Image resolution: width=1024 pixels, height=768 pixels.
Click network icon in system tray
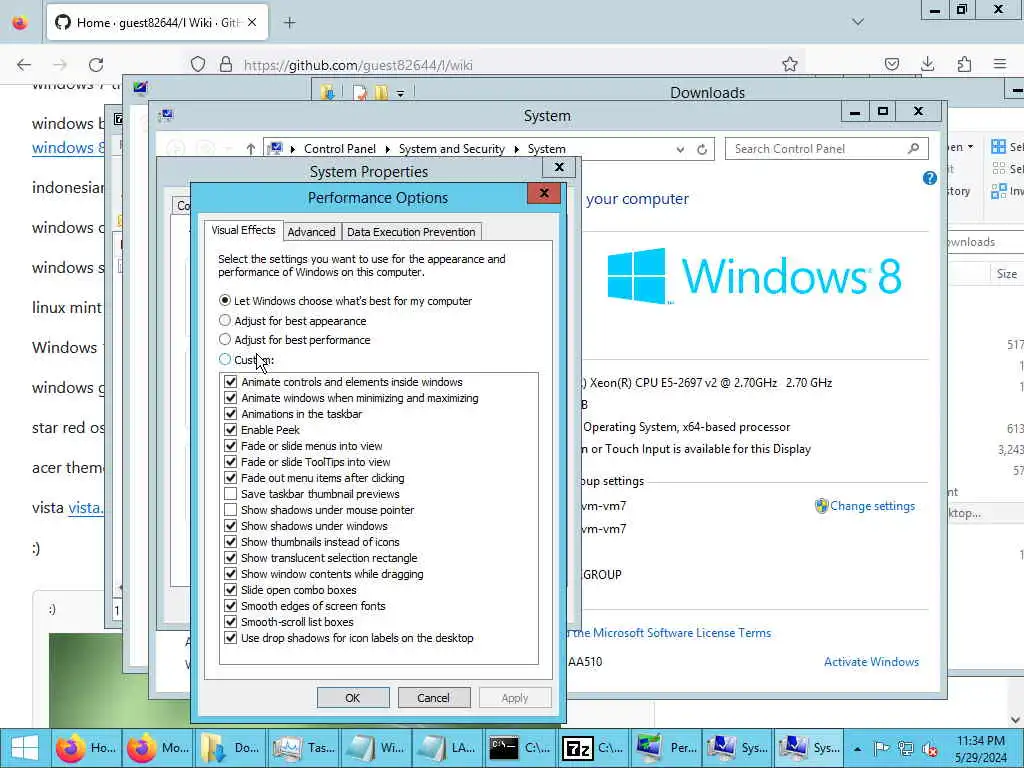click(906, 748)
